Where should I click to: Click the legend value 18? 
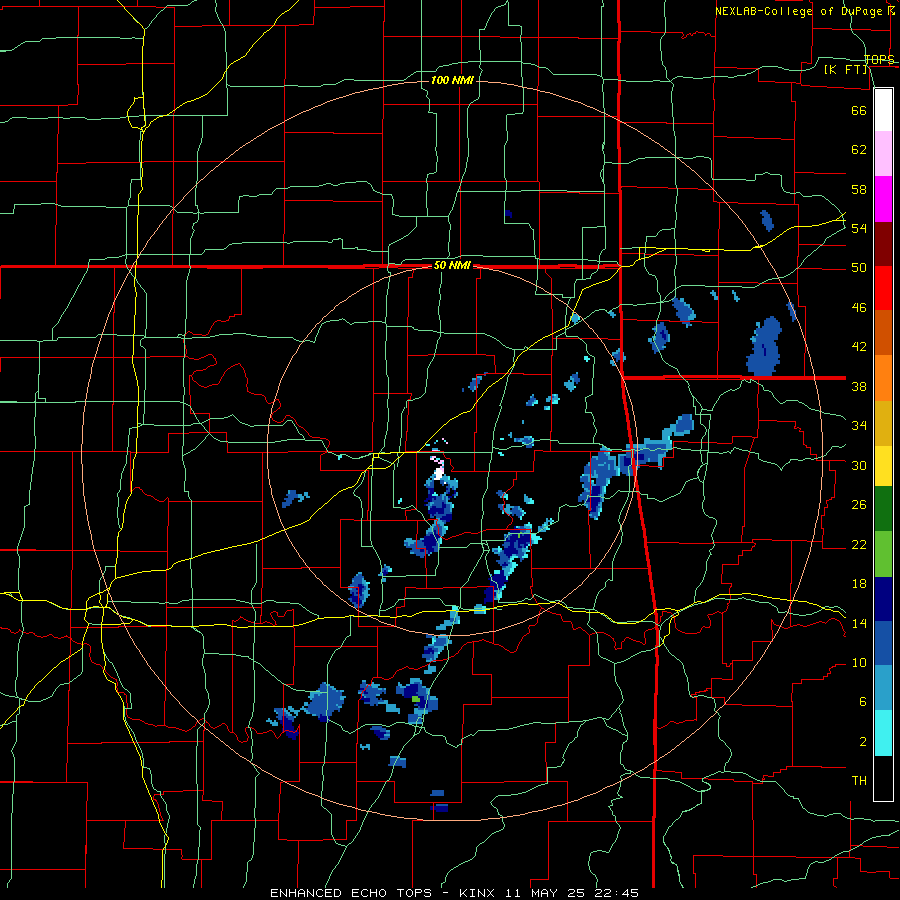click(x=859, y=584)
